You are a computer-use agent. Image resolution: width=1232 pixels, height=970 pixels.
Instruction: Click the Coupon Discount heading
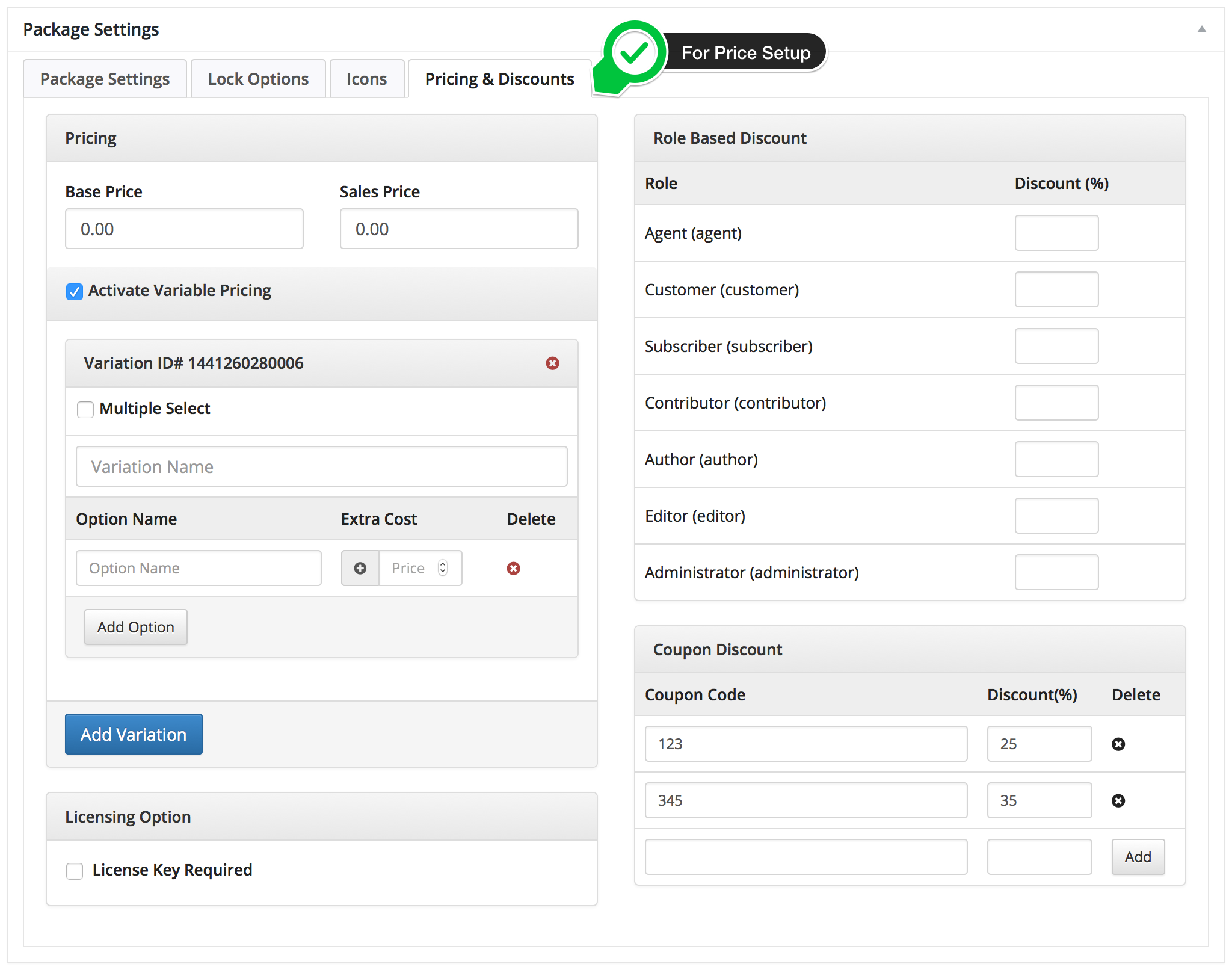pyautogui.click(x=718, y=649)
